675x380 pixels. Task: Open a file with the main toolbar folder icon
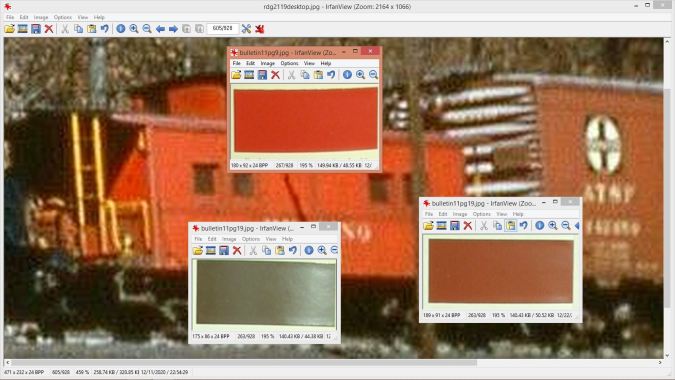tap(9, 29)
